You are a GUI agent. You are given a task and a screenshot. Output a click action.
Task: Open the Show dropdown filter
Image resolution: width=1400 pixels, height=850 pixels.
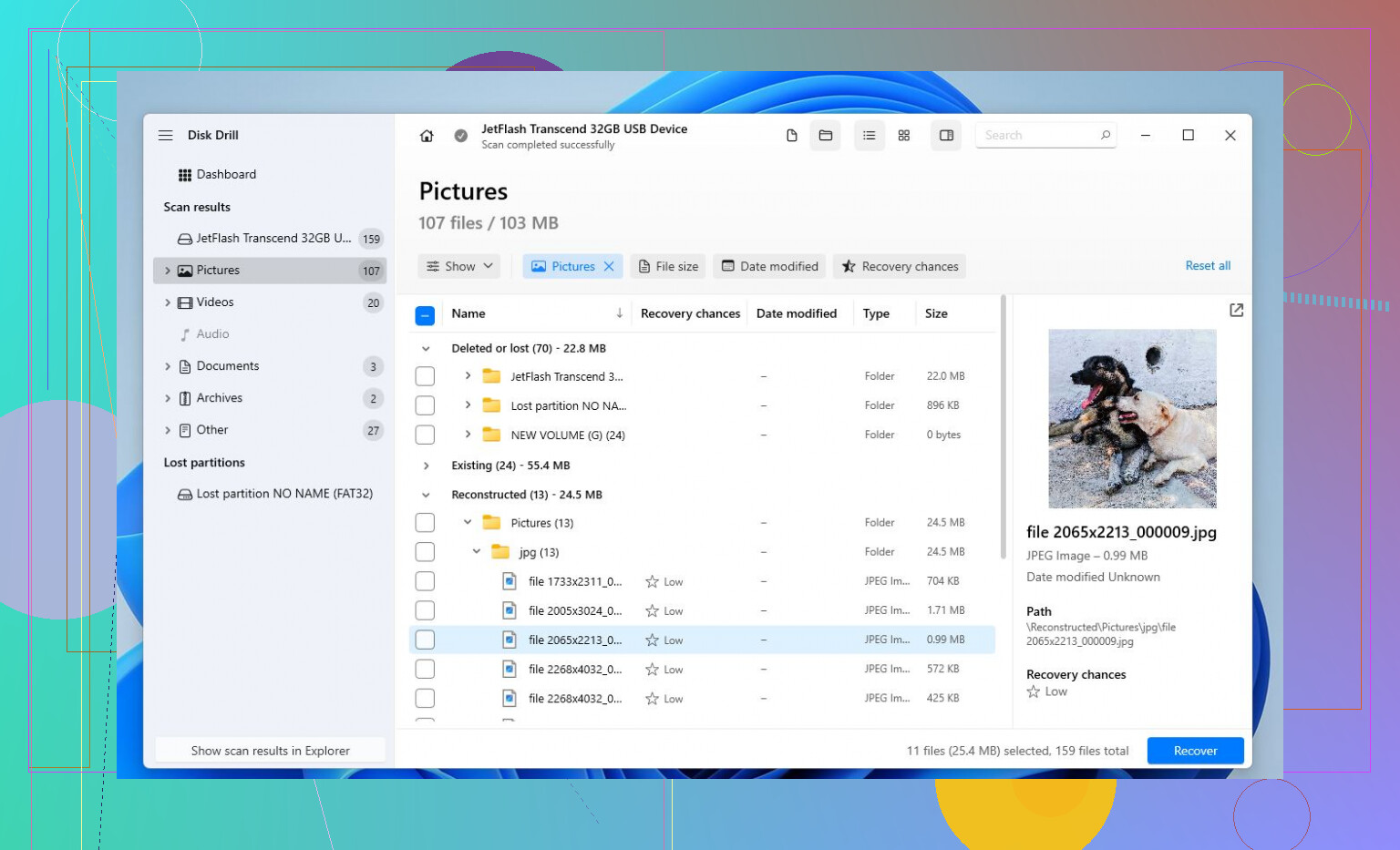[x=460, y=266]
